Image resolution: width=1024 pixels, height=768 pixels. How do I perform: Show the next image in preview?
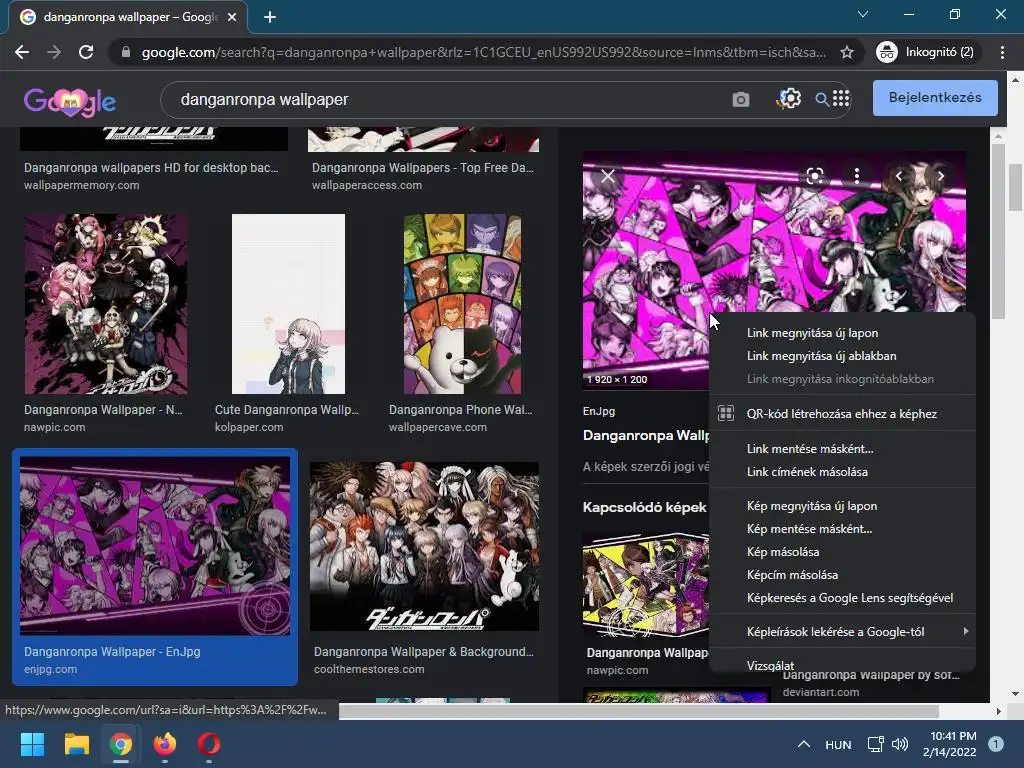pyautogui.click(x=940, y=176)
